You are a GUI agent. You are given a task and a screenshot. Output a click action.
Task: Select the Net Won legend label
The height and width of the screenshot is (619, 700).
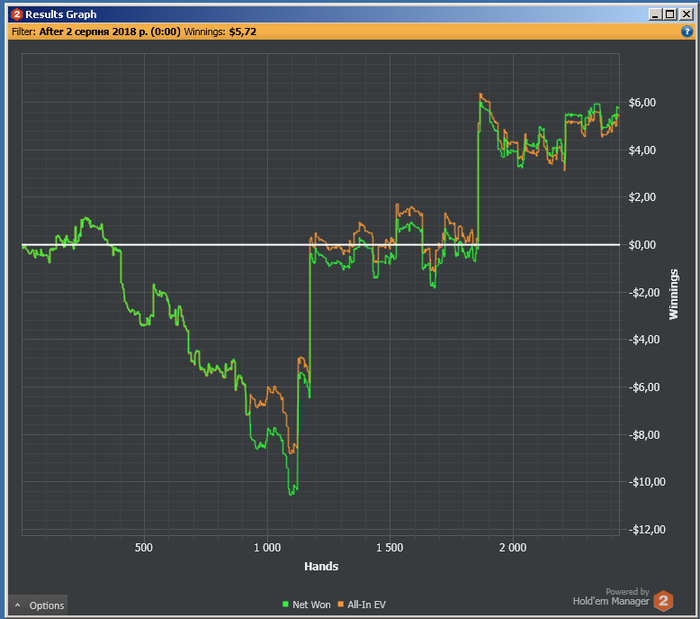pos(311,605)
